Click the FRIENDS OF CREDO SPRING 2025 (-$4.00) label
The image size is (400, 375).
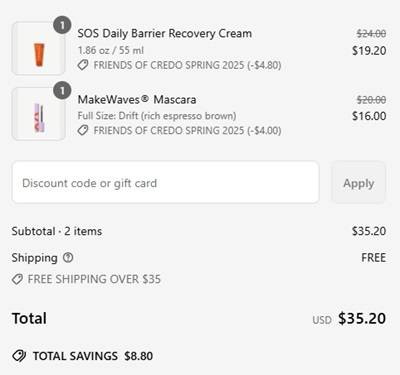click(x=187, y=130)
